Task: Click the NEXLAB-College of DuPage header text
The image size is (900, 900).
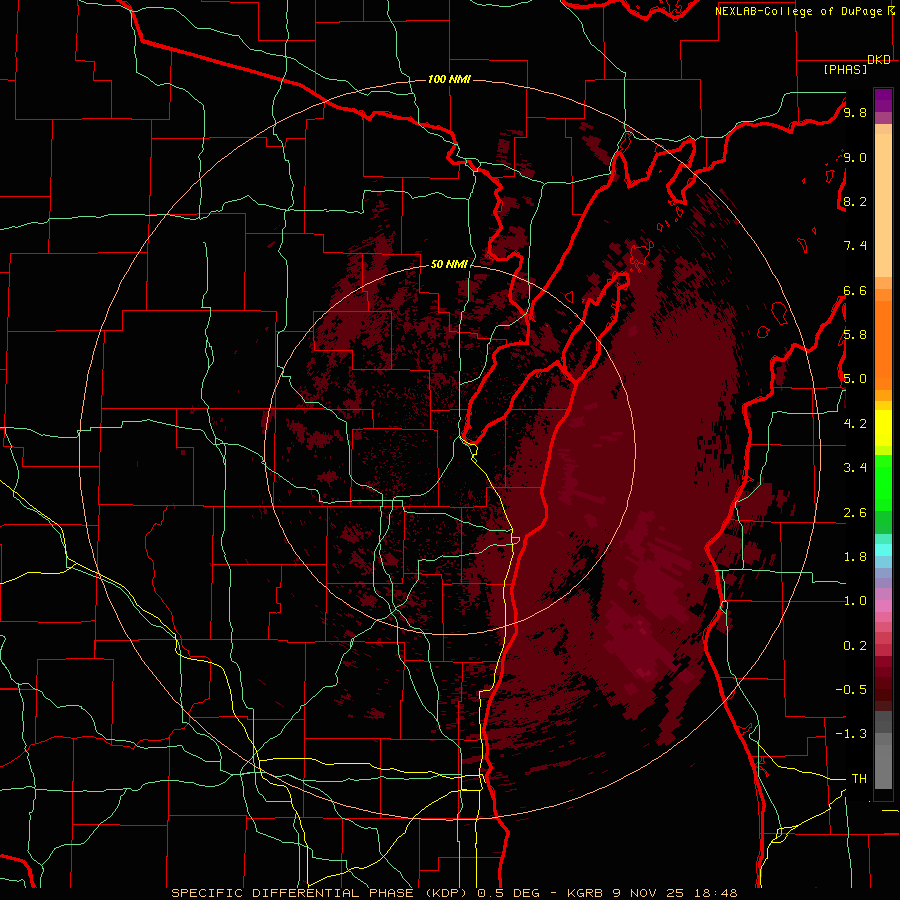Action: pyautogui.click(x=798, y=11)
